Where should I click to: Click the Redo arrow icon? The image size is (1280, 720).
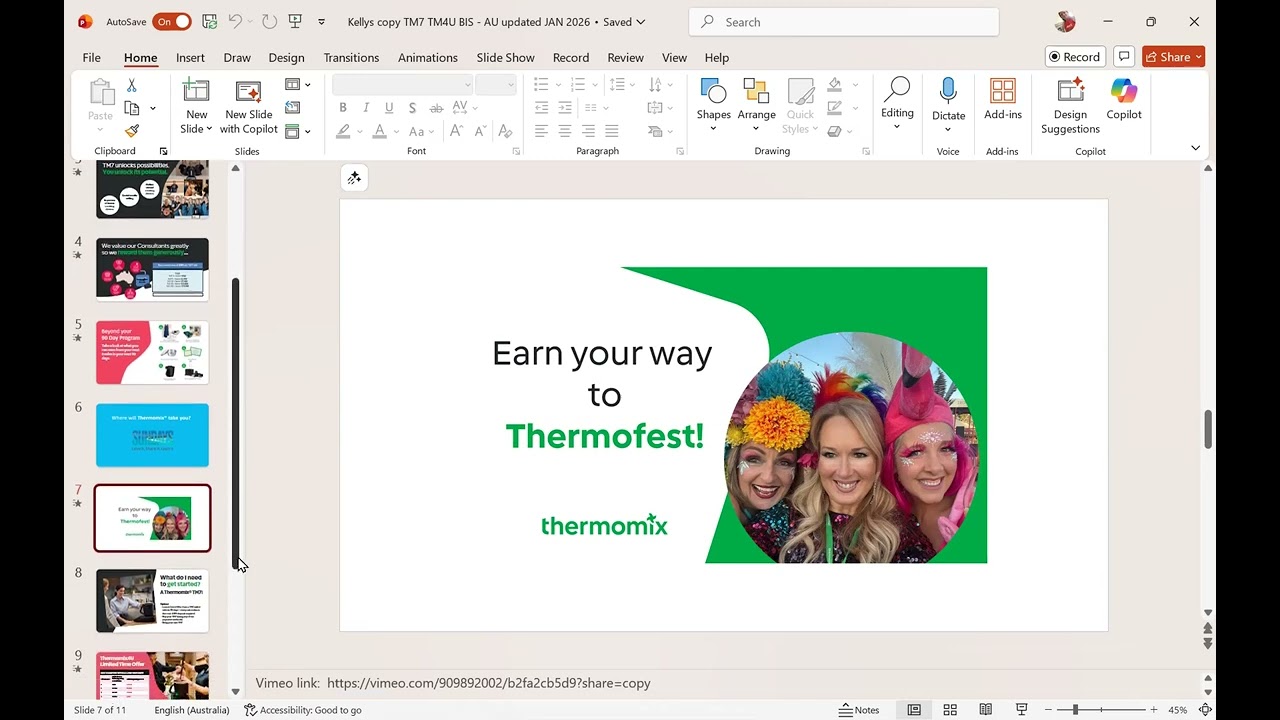click(269, 21)
